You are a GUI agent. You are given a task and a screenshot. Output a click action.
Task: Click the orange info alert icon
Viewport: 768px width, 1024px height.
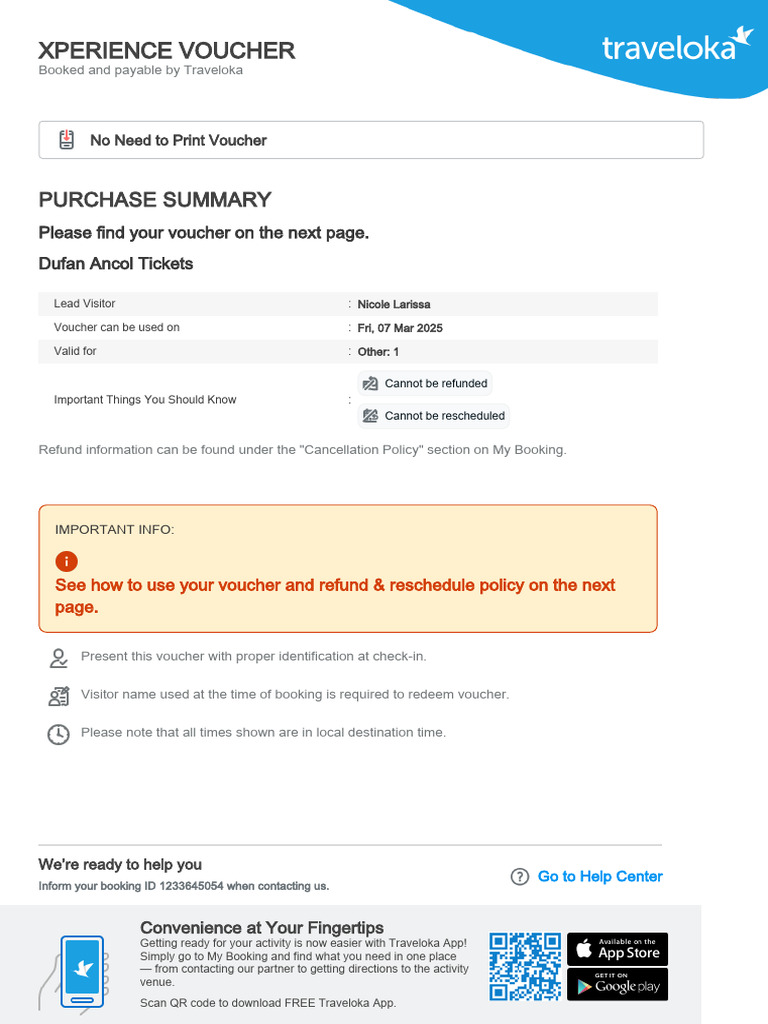pyautogui.click(x=66, y=561)
